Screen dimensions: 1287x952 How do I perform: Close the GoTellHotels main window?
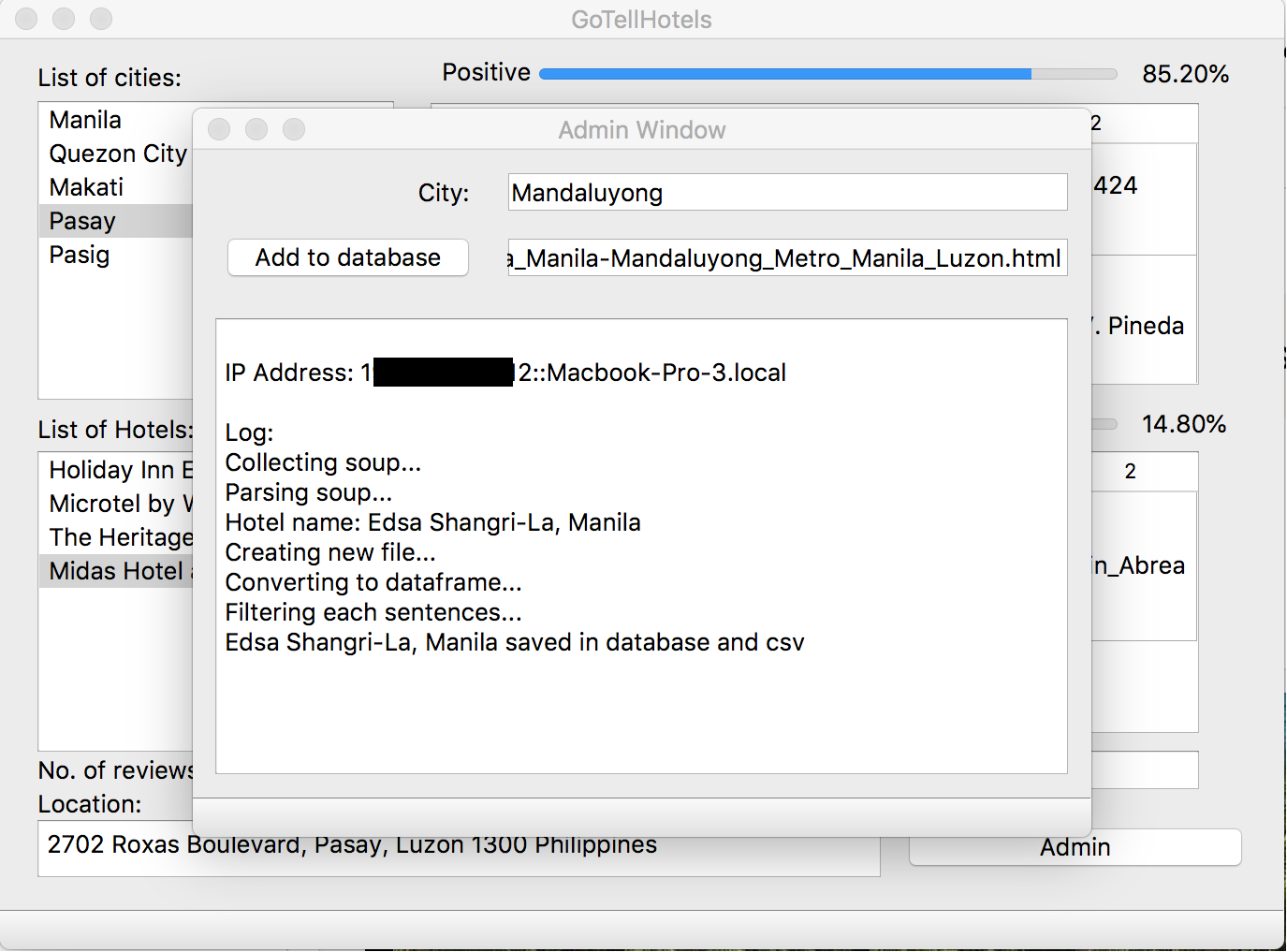click(26, 19)
